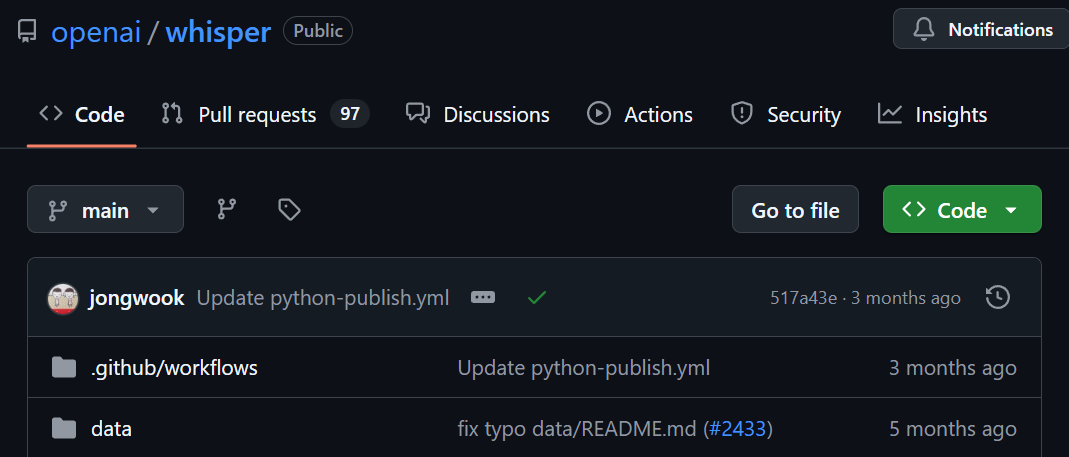
Task: Expand commit message ellipsis button
Action: click(x=483, y=297)
